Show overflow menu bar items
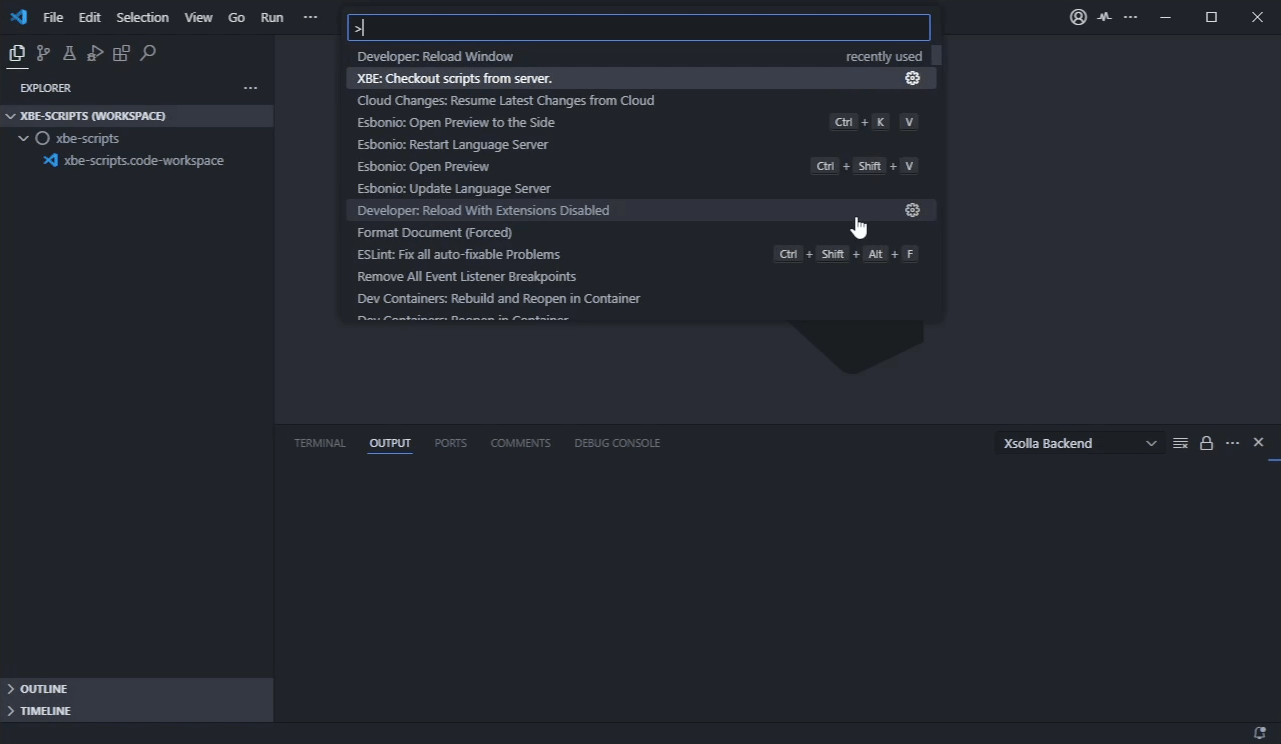The image size is (1281, 744). coord(310,17)
